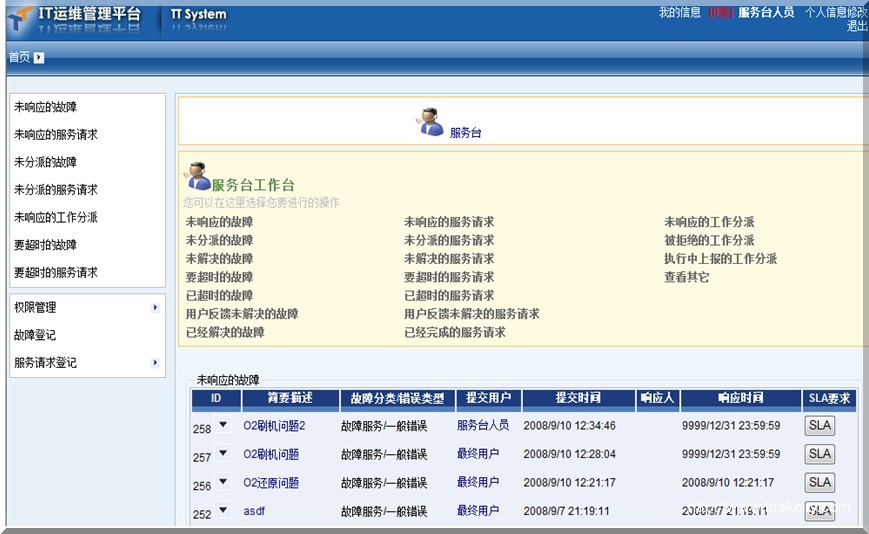Image resolution: width=869 pixels, height=534 pixels.
Task: Select 故障登记 in the left menu
Action: (x=35, y=336)
